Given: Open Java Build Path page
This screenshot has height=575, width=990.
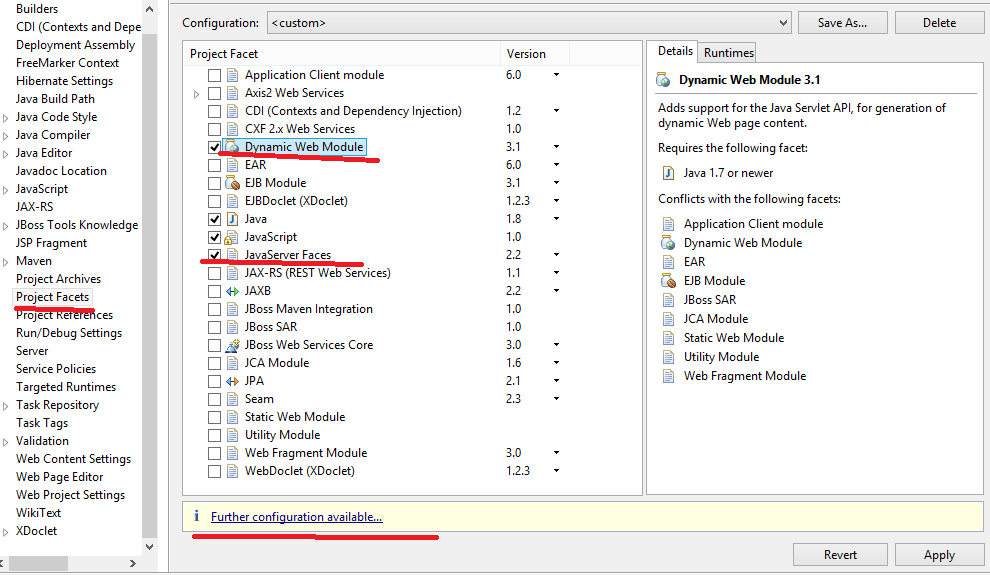Looking at the screenshot, I should pyautogui.click(x=55, y=99).
